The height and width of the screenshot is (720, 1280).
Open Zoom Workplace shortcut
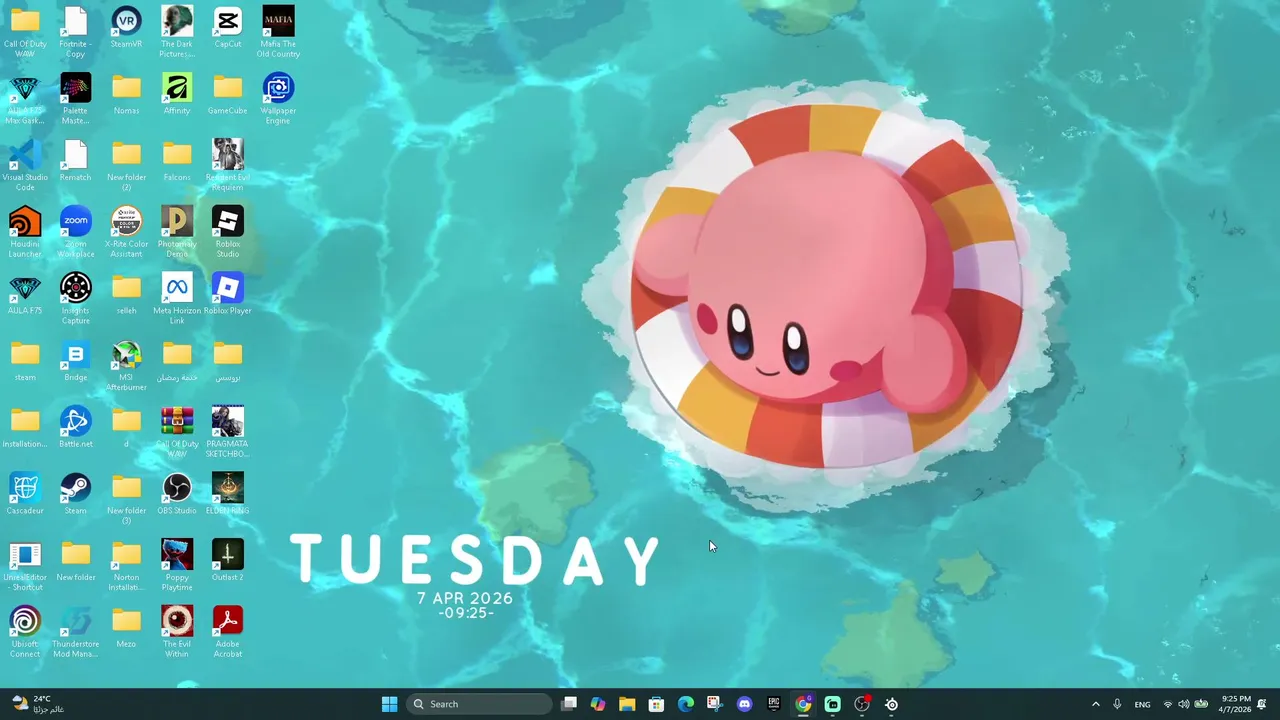tap(75, 233)
